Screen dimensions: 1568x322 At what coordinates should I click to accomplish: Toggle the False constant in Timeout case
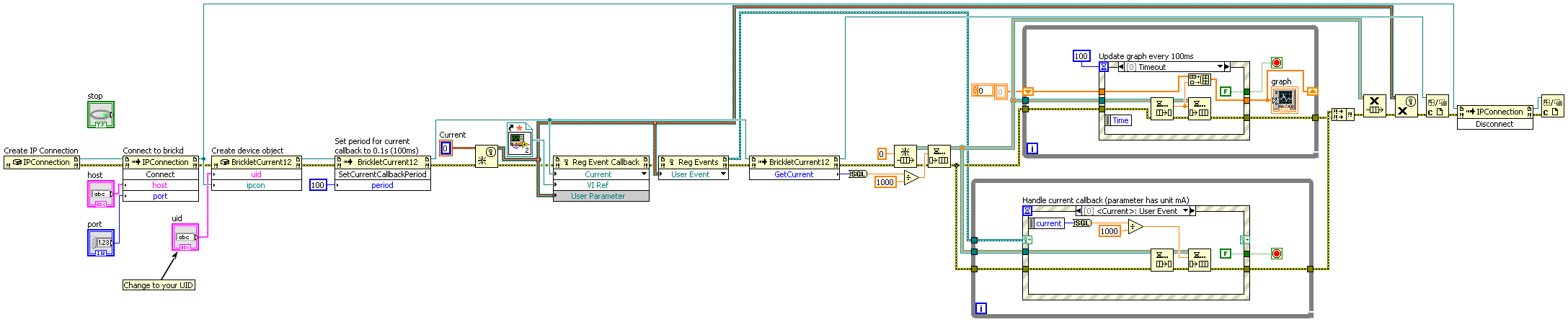pos(1226,91)
